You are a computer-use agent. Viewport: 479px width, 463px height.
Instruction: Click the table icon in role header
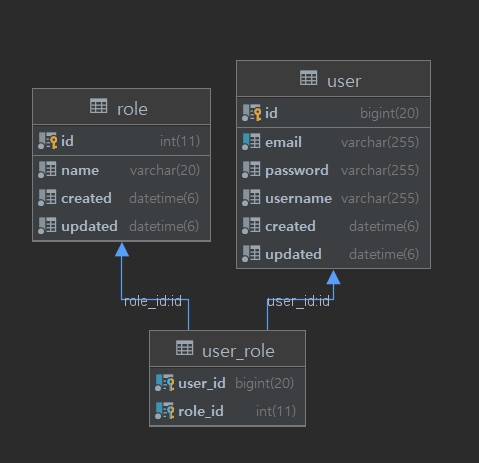[x=99, y=106]
